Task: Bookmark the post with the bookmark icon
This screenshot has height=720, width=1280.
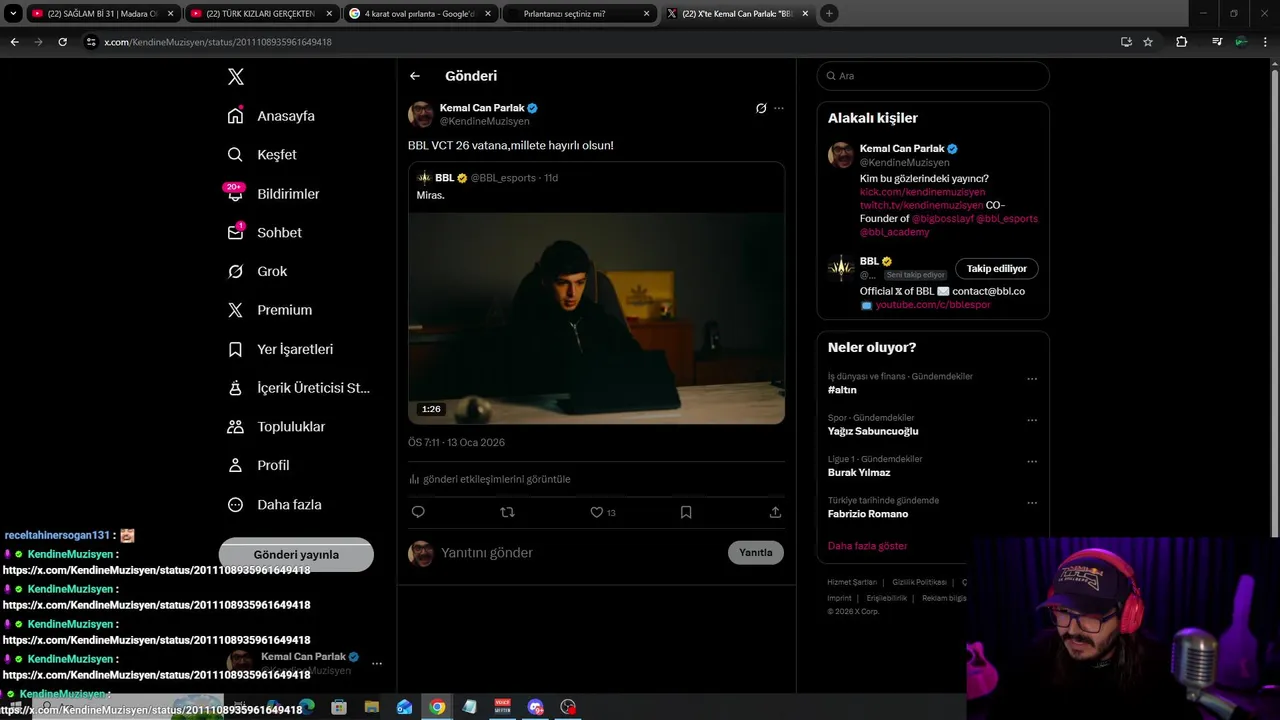Action: (x=686, y=512)
